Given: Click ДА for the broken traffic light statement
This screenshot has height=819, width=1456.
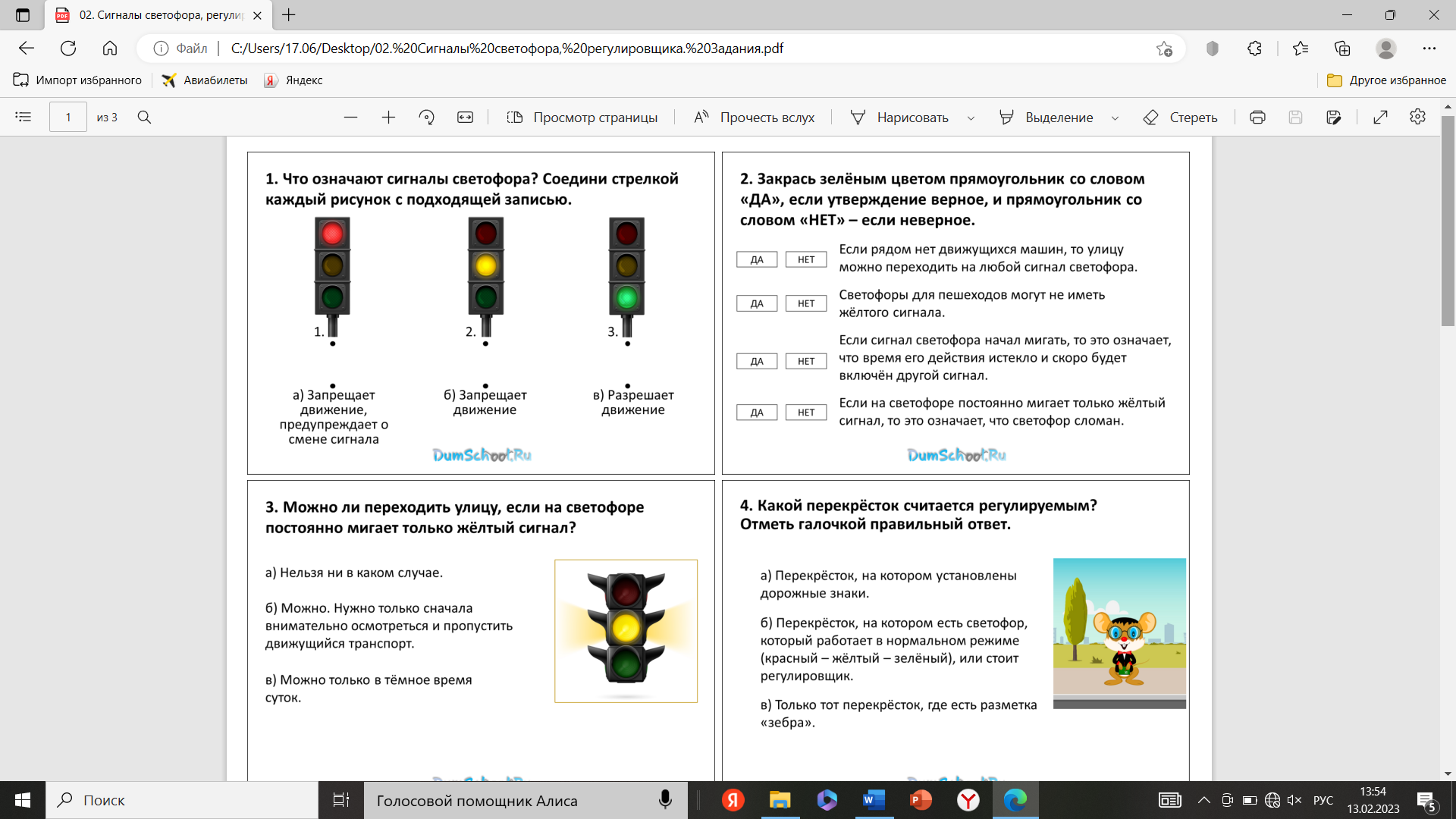Looking at the screenshot, I should 757,413.
